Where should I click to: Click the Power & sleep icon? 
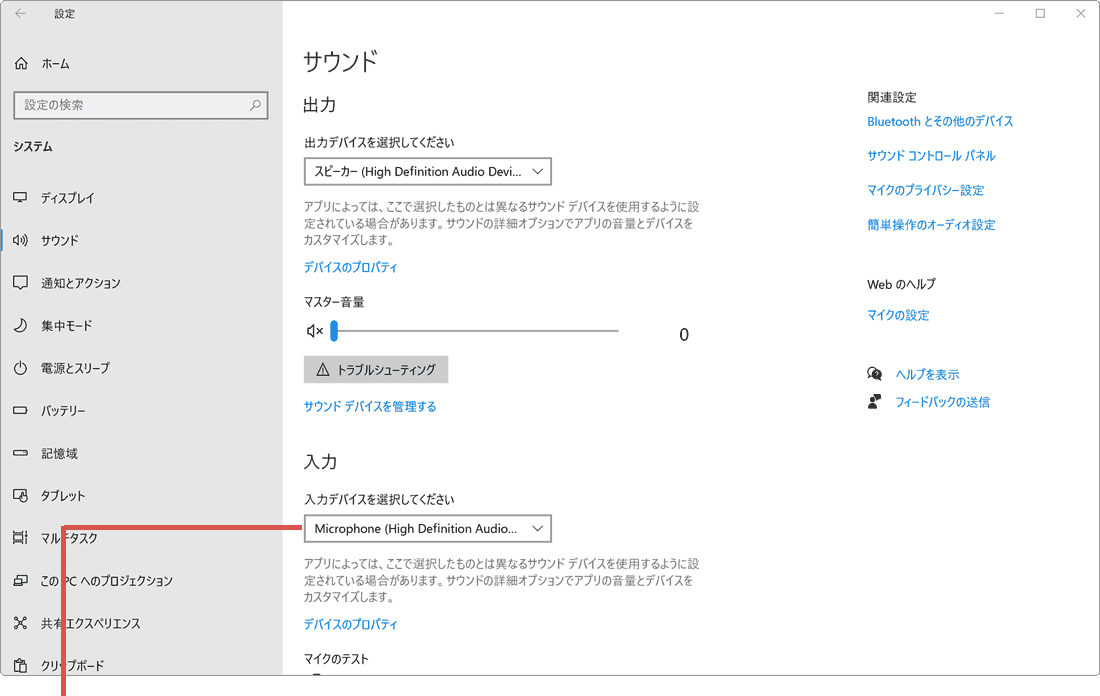point(20,367)
